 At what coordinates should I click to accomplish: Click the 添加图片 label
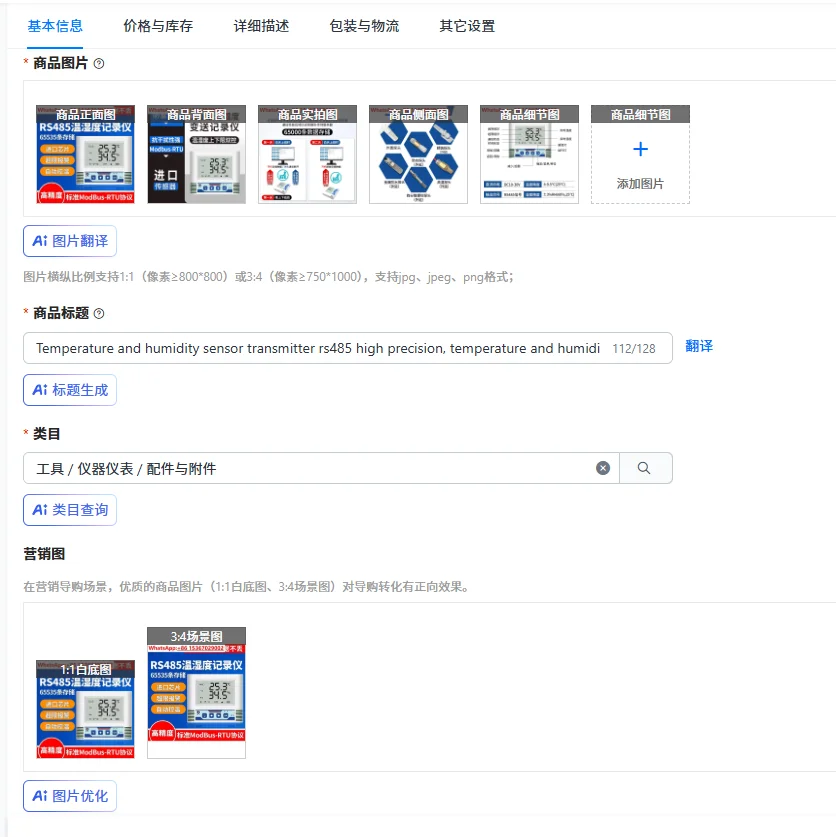coord(640,184)
